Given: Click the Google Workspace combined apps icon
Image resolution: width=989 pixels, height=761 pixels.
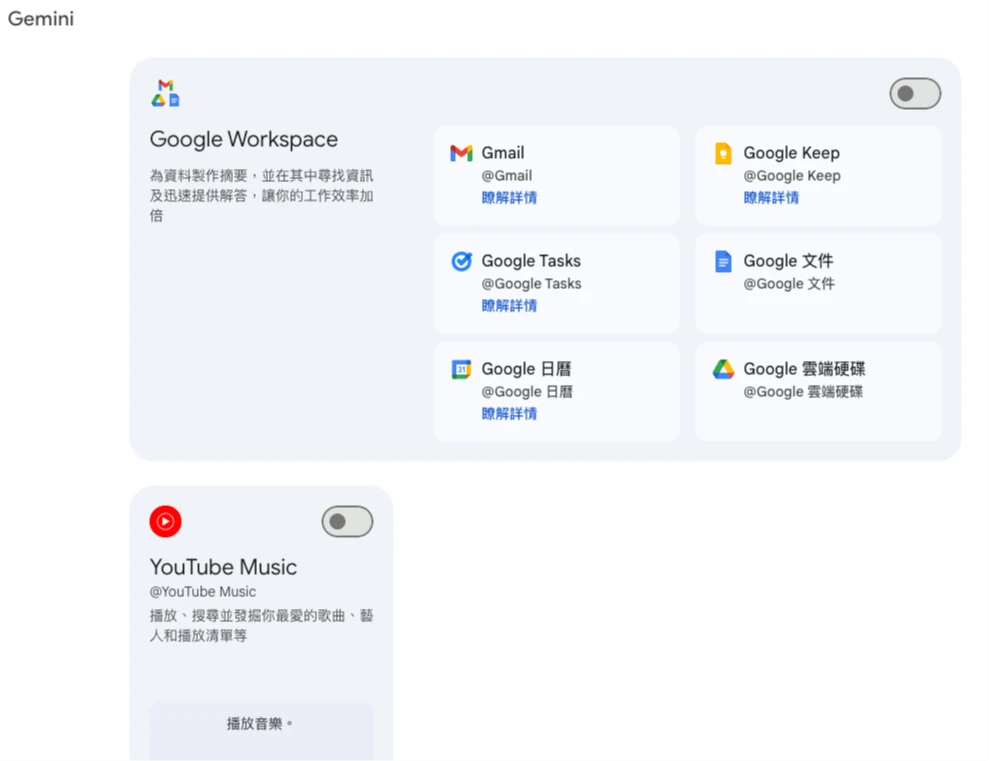Looking at the screenshot, I should 166,93.
